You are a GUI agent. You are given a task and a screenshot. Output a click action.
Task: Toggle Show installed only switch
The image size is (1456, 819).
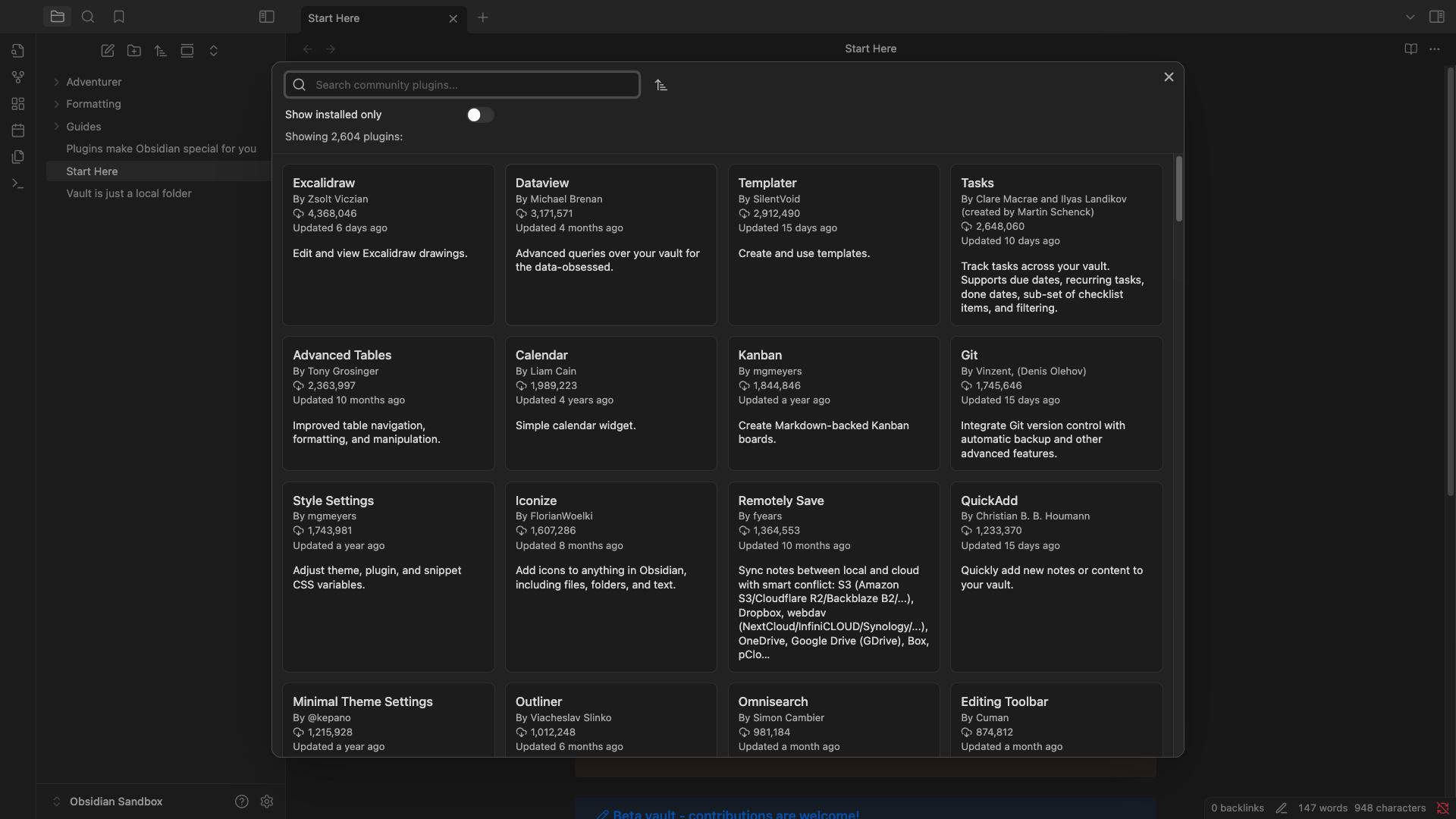480,115
